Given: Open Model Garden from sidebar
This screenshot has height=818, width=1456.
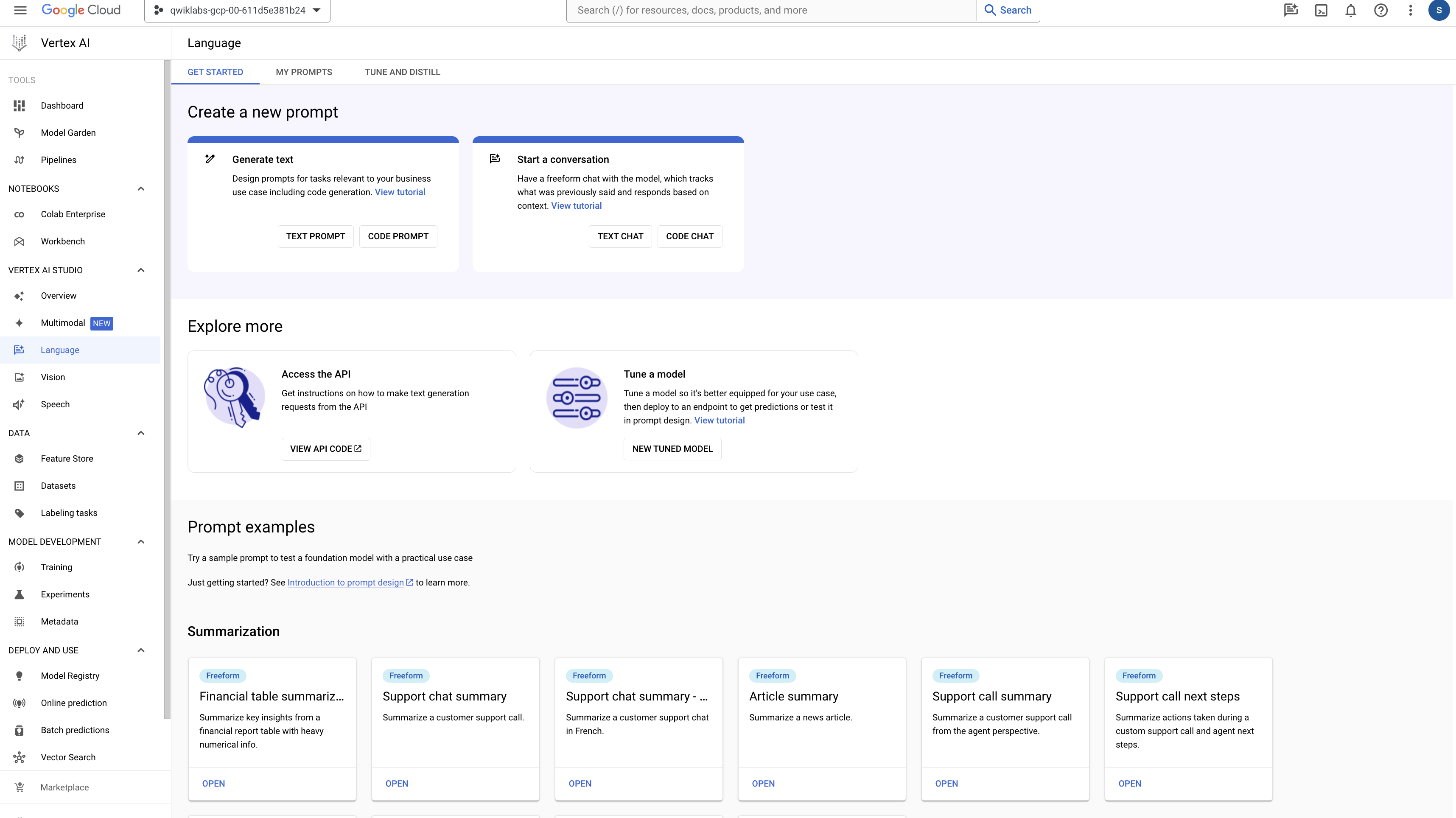Looking at the screenshot, I should (68, 132).
